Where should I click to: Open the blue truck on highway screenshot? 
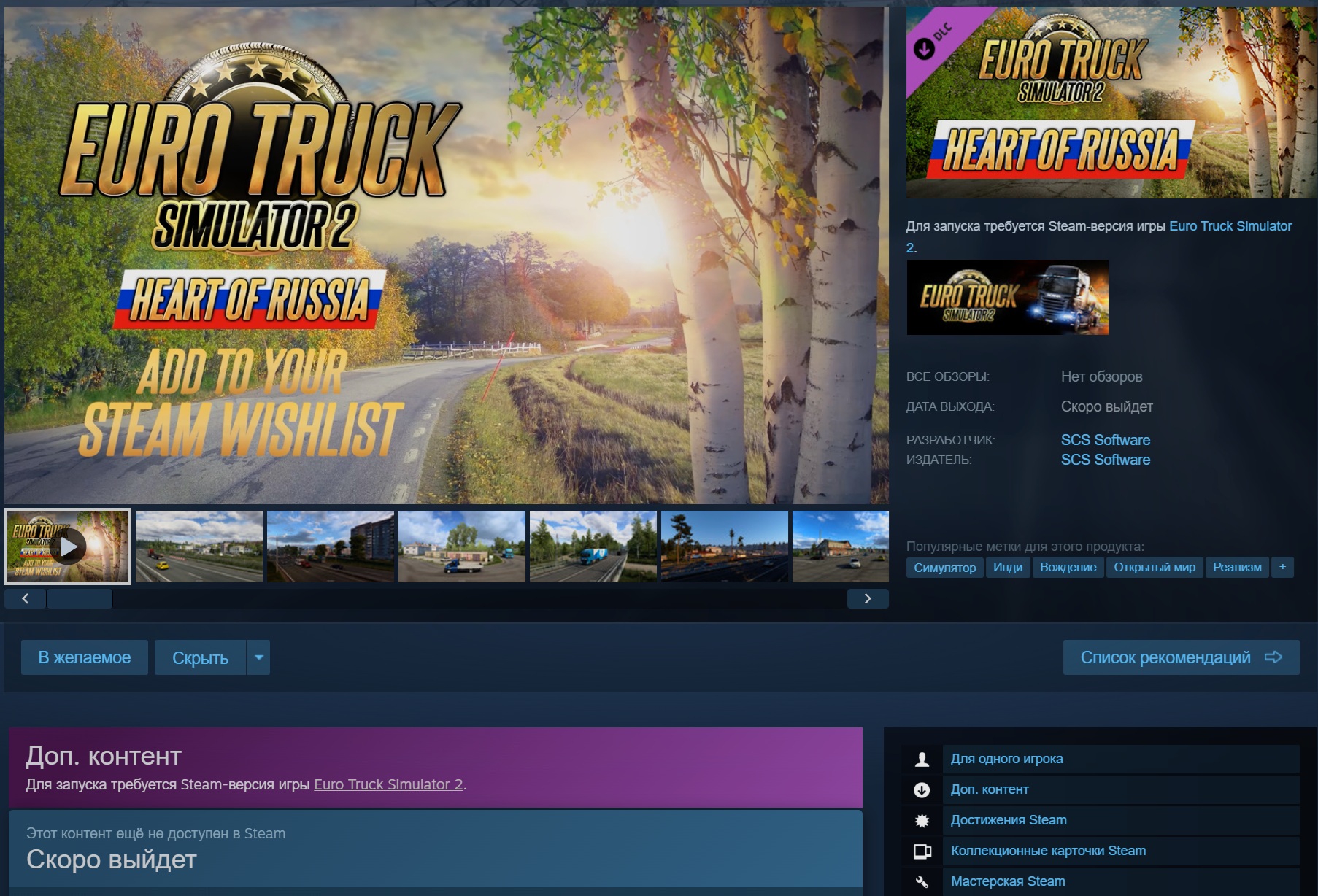pyautogui.click(x=593, y=547)
